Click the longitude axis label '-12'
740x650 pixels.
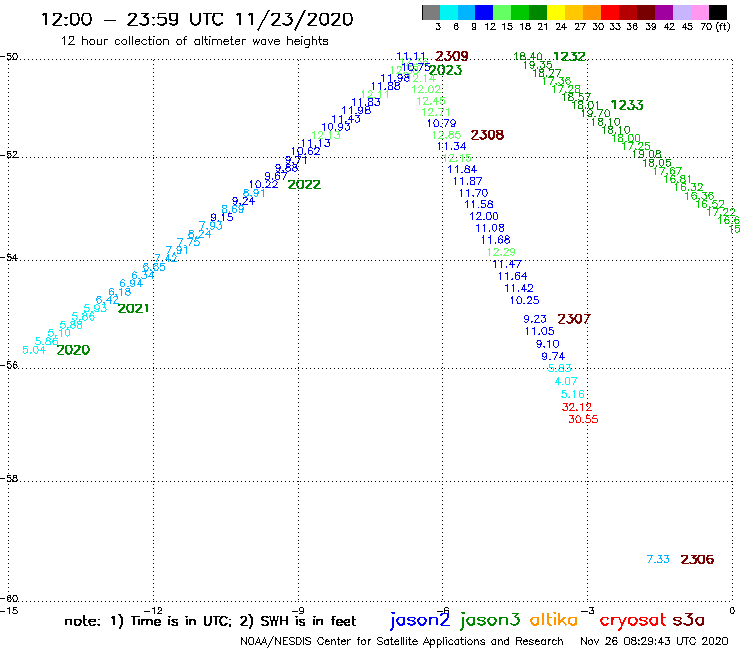point(153,610)
